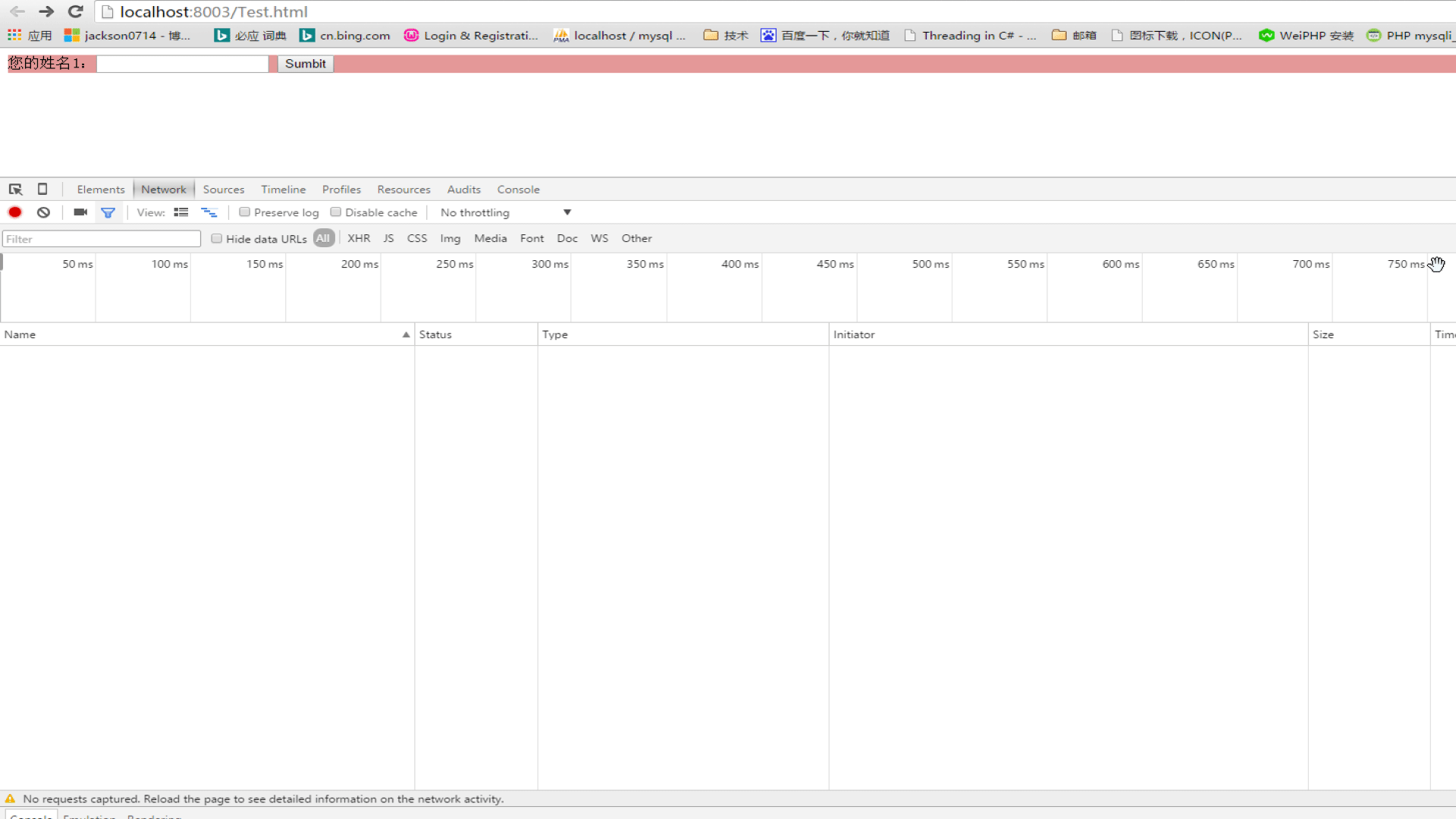Image resolution: width=1456 pixels, height=819 pixels.
Task: Enable Disable cache checkbox
Action: click(335, 212)
